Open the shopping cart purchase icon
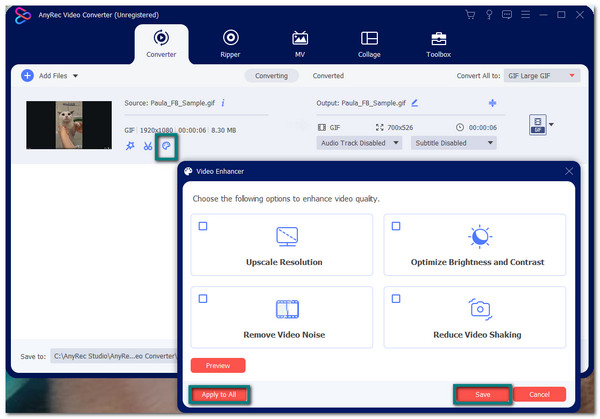 pyautogui.click(x=470, y=15)
